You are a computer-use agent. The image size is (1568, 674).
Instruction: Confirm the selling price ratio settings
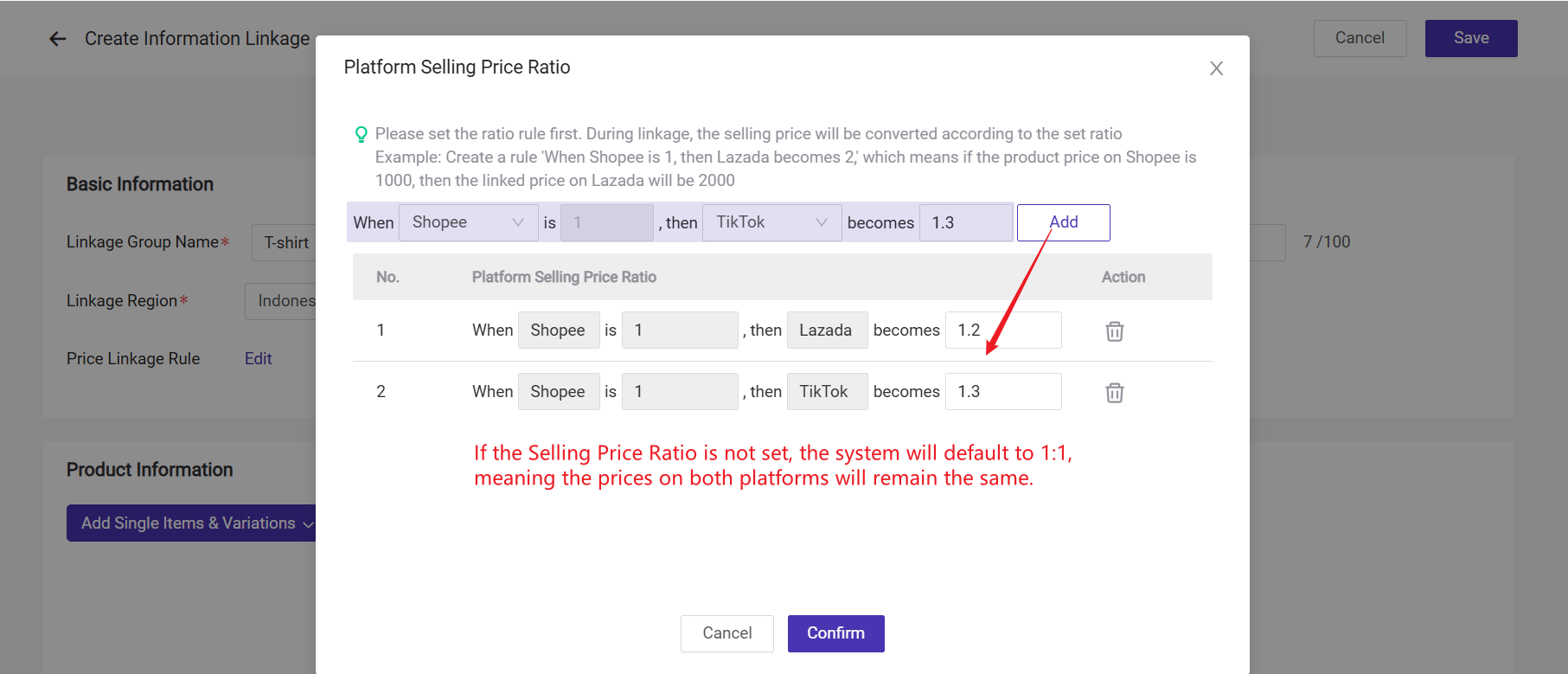click(835, 633)
